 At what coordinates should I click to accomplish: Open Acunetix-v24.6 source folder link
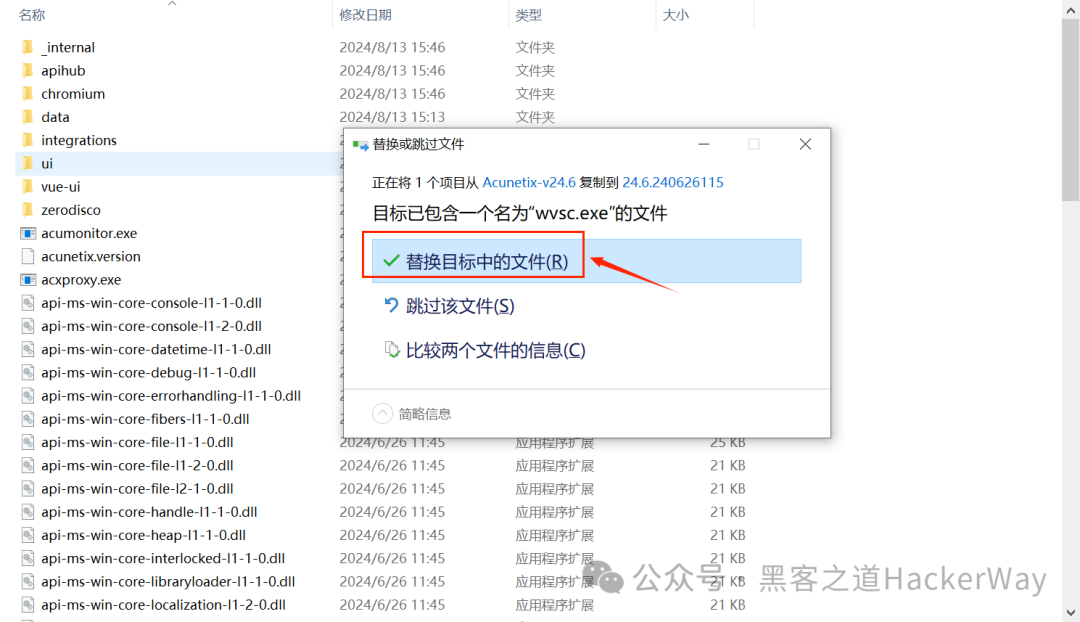click(x=529, y=183)
